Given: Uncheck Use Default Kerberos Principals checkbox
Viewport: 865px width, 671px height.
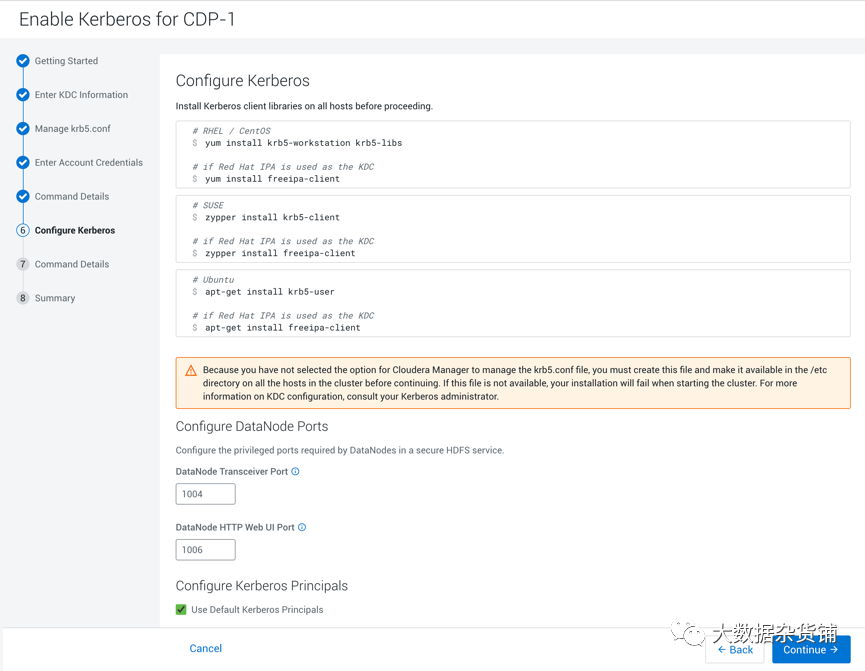Looking at the screenshot, I should (x=181, y=610).
